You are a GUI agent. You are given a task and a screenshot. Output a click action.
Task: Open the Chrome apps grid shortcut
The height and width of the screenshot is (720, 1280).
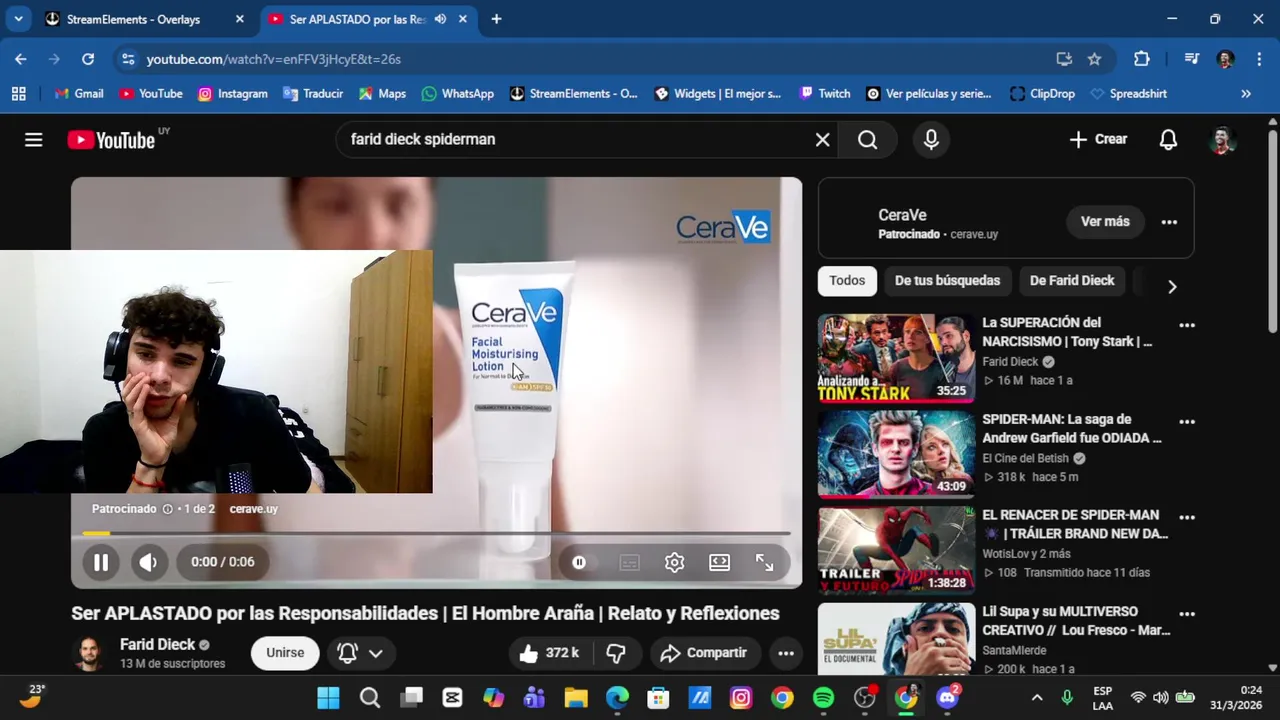(x=18, y=93)
